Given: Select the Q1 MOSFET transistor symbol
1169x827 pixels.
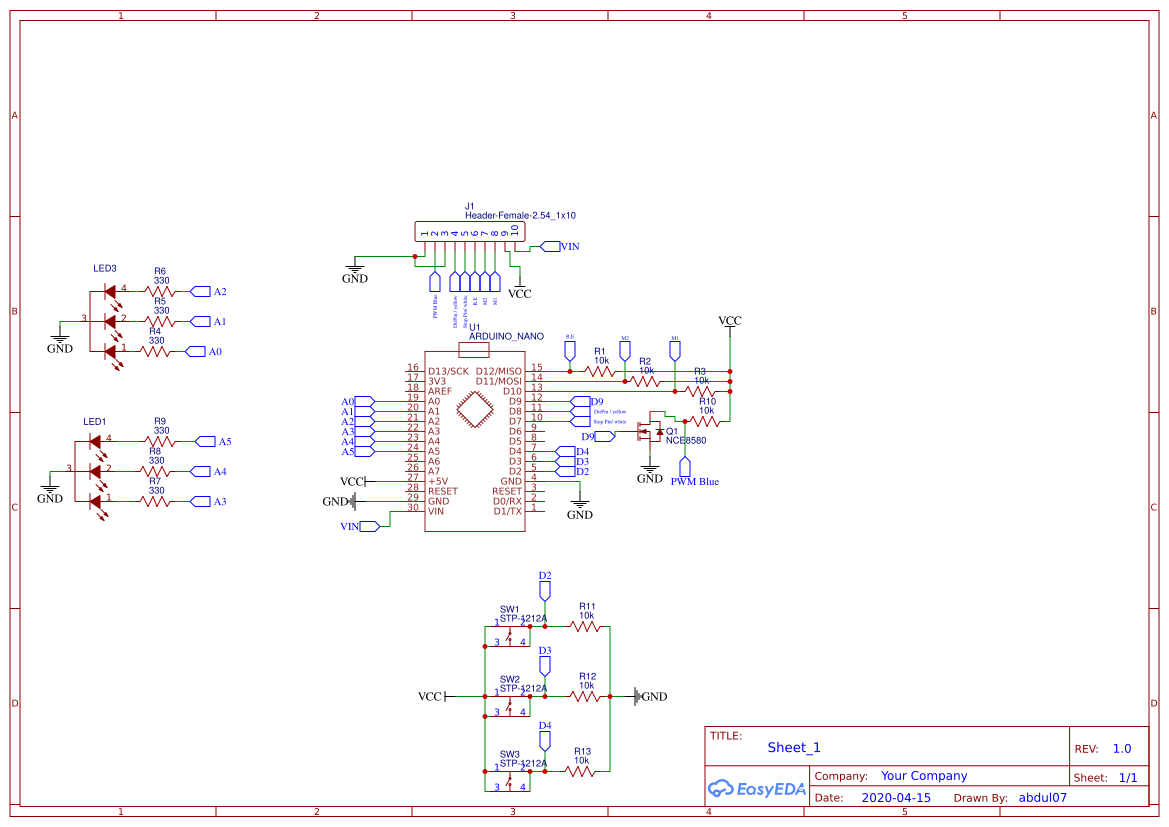Looking at the screenshot, I should (649, 432).
